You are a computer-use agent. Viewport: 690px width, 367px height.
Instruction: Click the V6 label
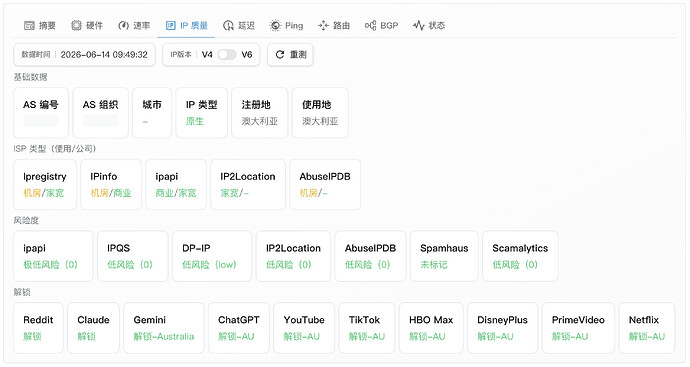coord(247,55)
